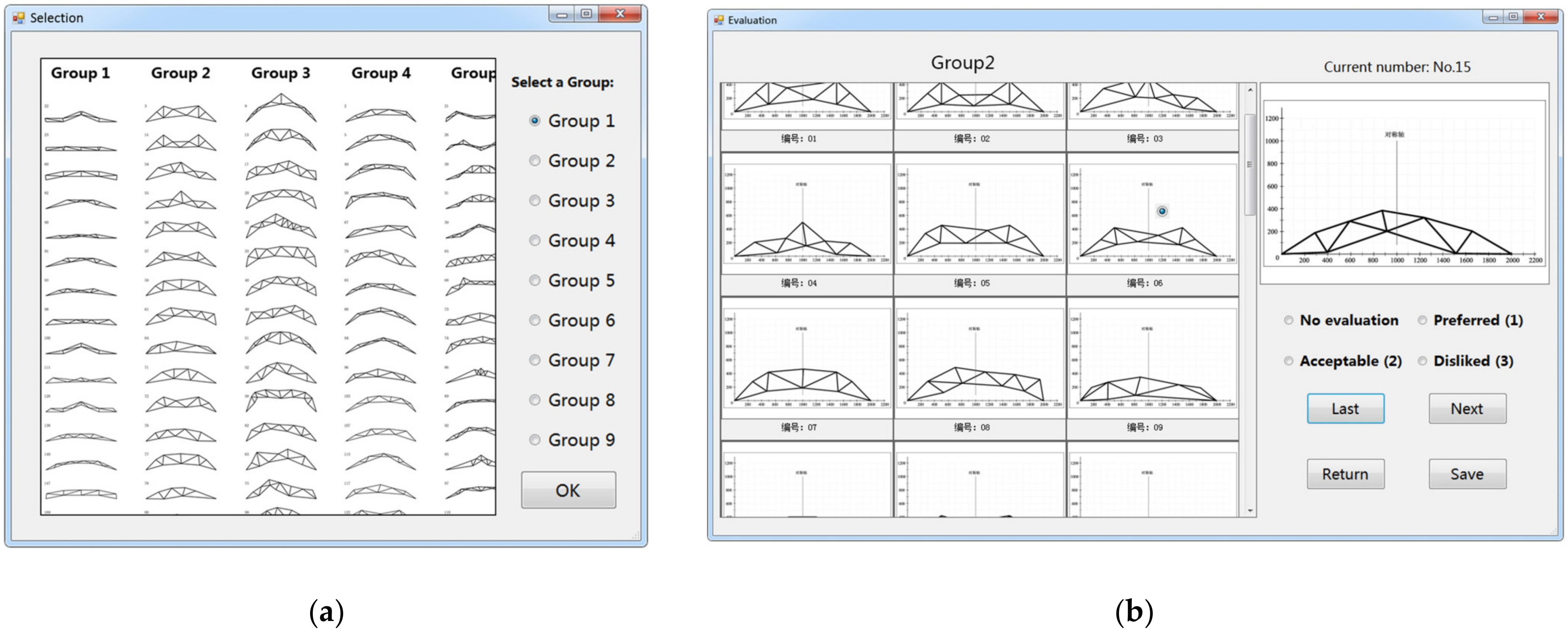
Task: Mark the truss as Preferred (1)
Action: click(1422, 320)
